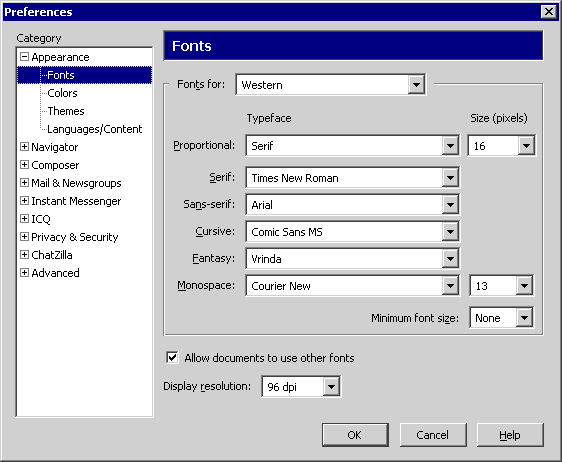This screenshot has height=462, width=562.
Task: Open the Fantasy Vrinda dropdown
Action: (352, 258)
